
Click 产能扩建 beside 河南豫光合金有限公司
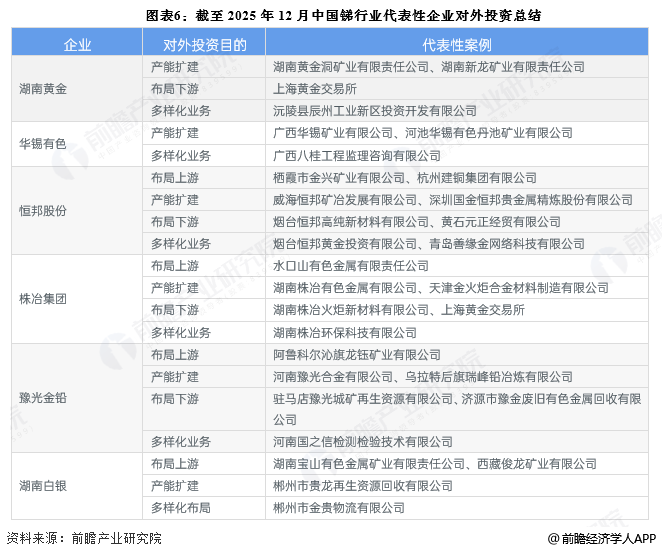pyautogui.click(x=204, y=377)
